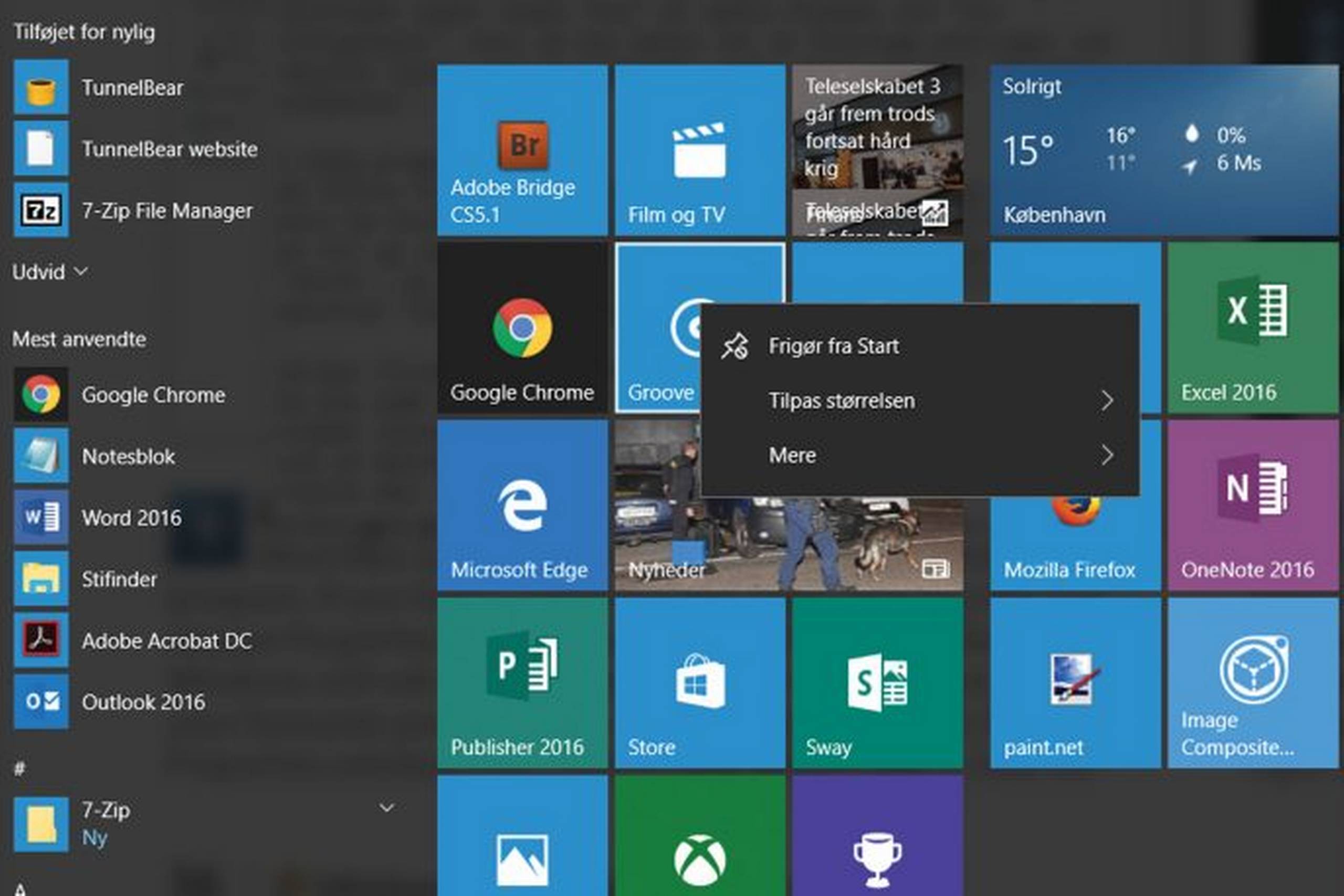1344x896 pixels.
Task: Launch Microsoft Edge tile
Action: pyautogui.click(x=522, y=505)
